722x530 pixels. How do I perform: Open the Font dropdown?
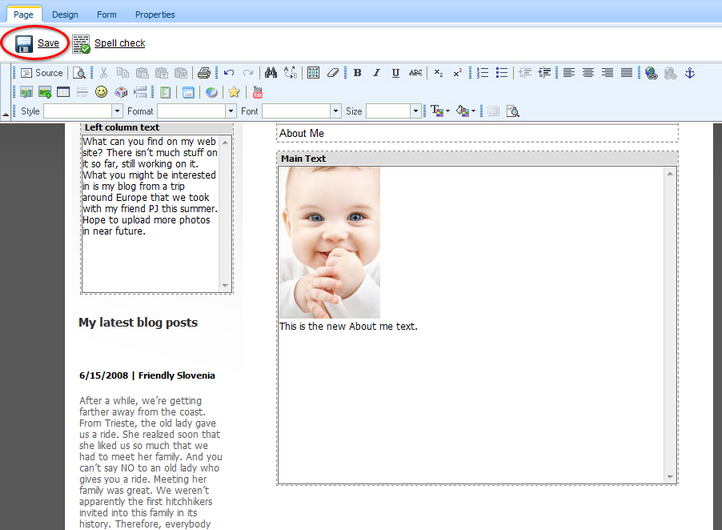pos(336,111)
